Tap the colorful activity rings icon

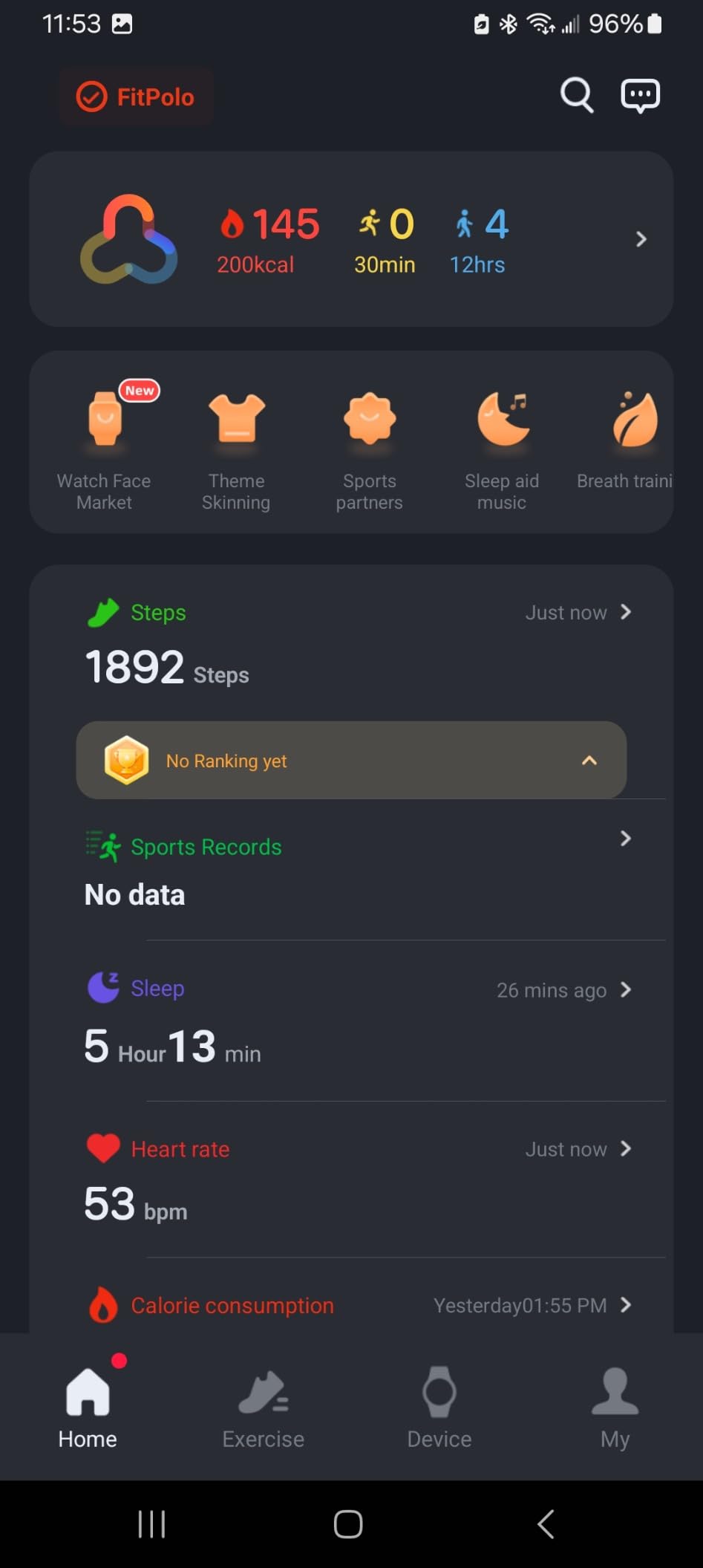pos(129,239)
